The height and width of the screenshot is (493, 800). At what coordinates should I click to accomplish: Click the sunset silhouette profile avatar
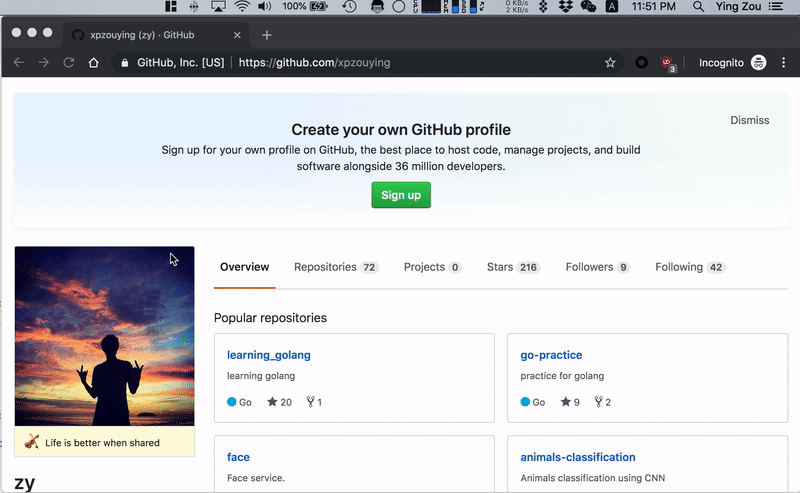[x=105, y=336]
